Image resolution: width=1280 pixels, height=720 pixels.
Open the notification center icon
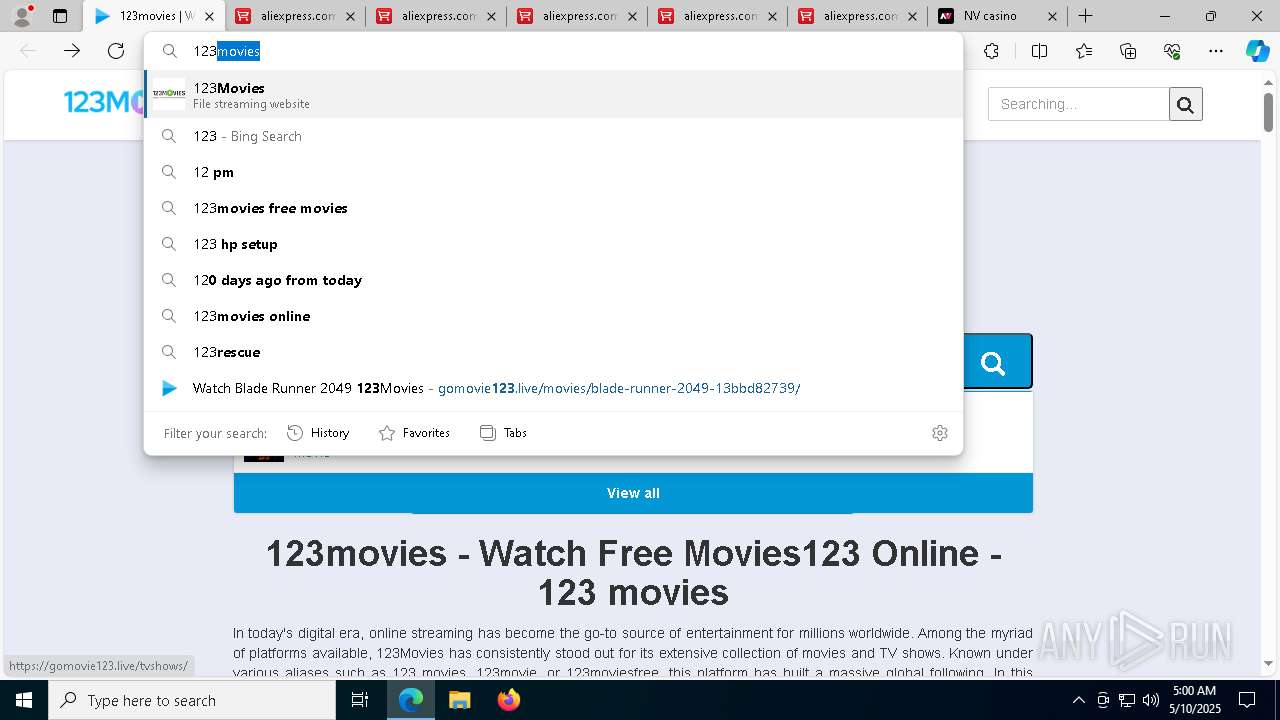1247,700
